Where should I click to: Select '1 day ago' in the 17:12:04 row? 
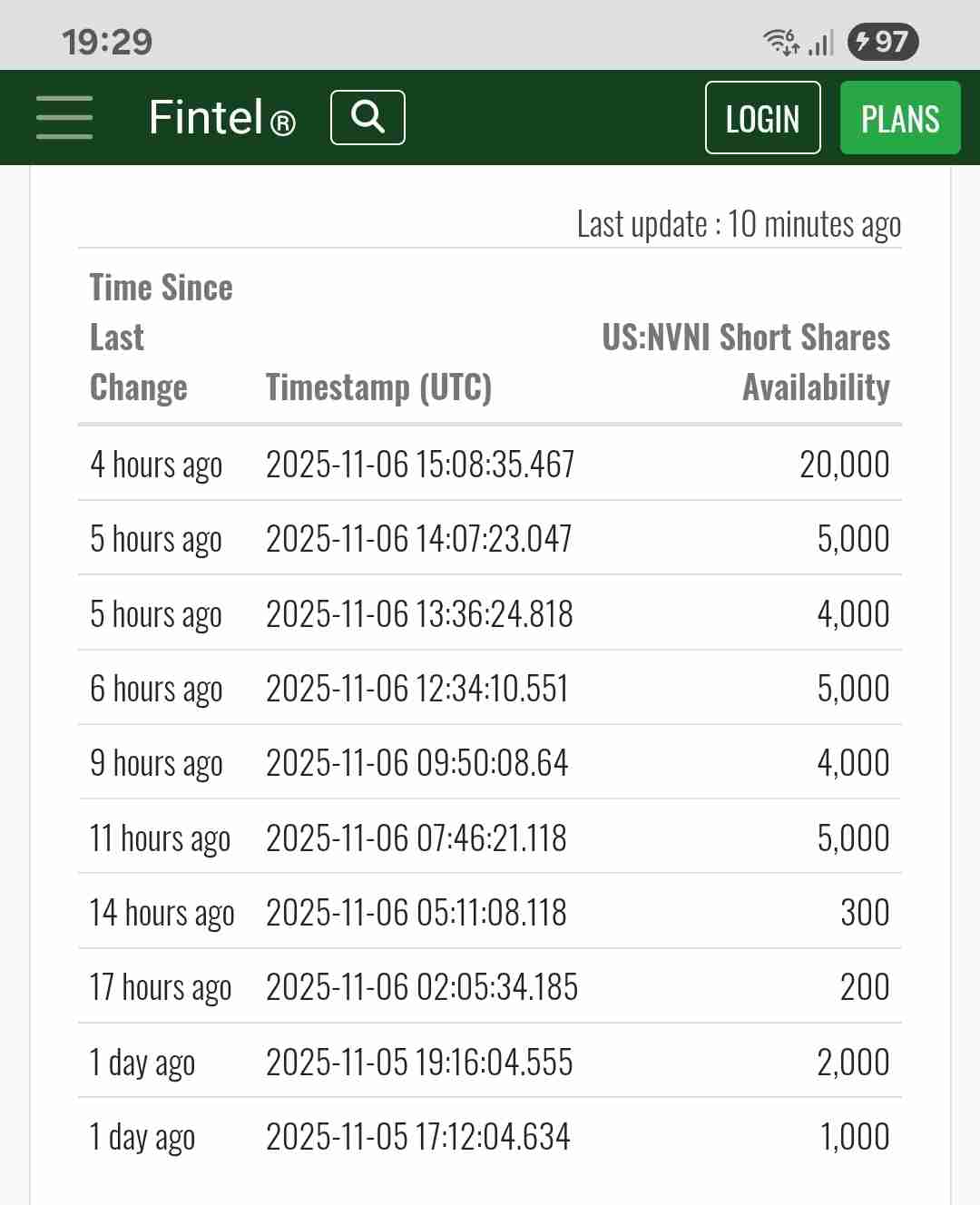coord(142,1137)
